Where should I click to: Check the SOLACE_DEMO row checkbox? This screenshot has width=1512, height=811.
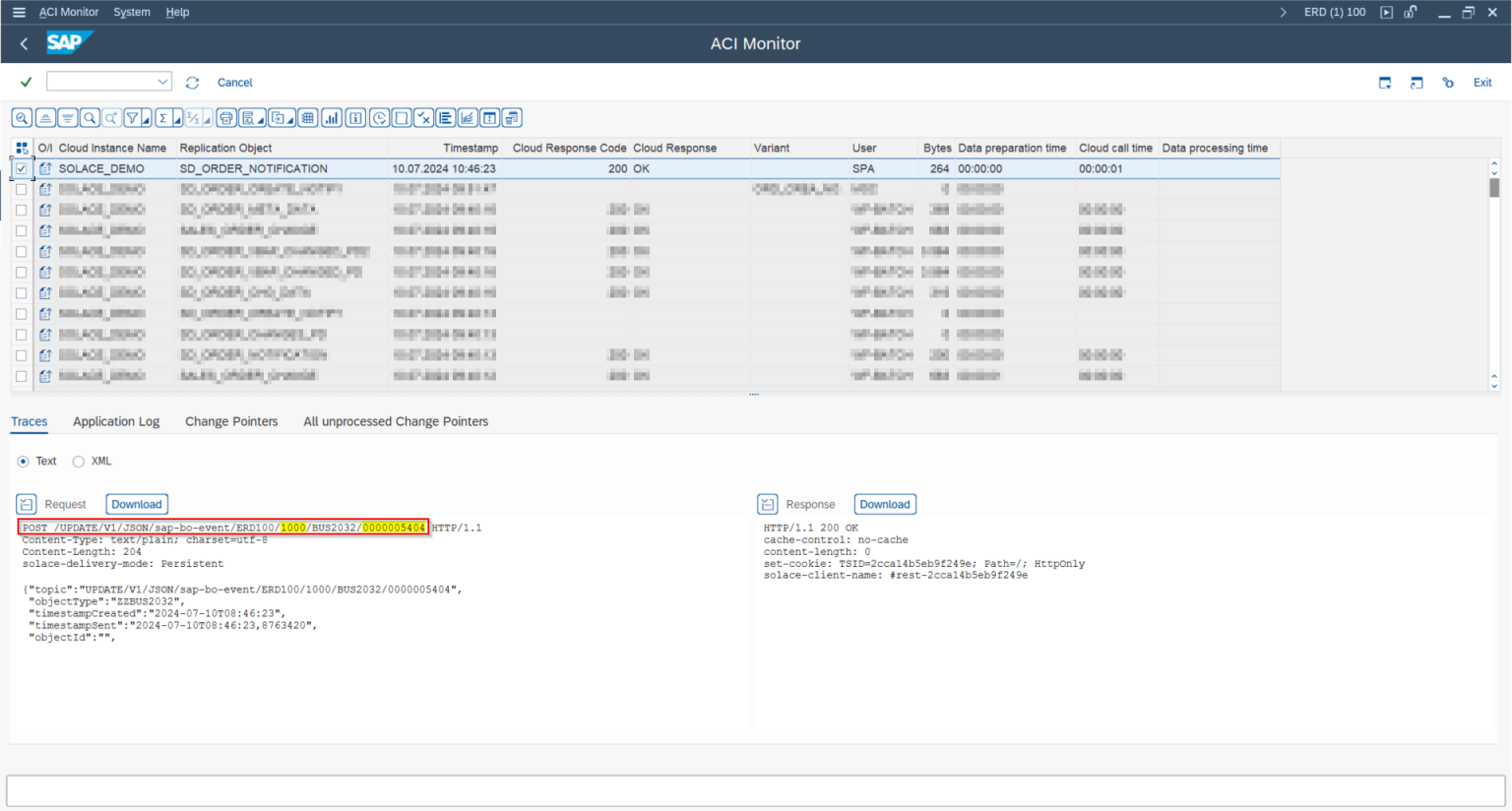tap(21, 168)
